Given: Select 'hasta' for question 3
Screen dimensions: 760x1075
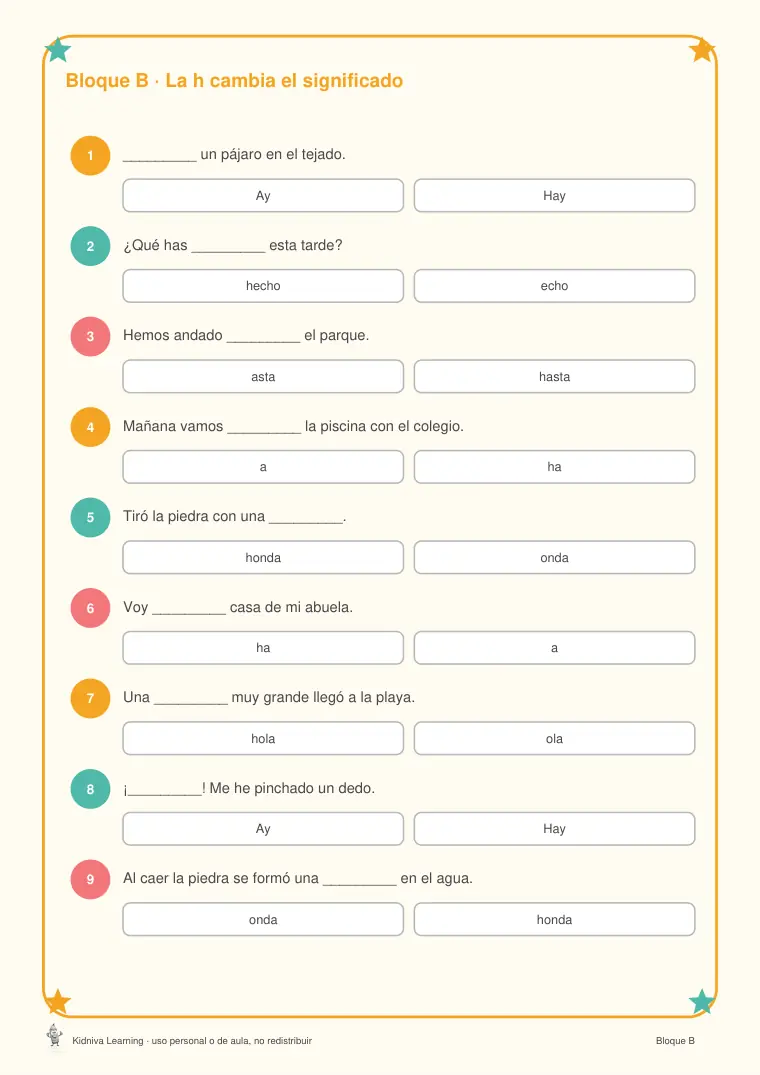Looking at the screenshot, I should [x=554, y=376].
